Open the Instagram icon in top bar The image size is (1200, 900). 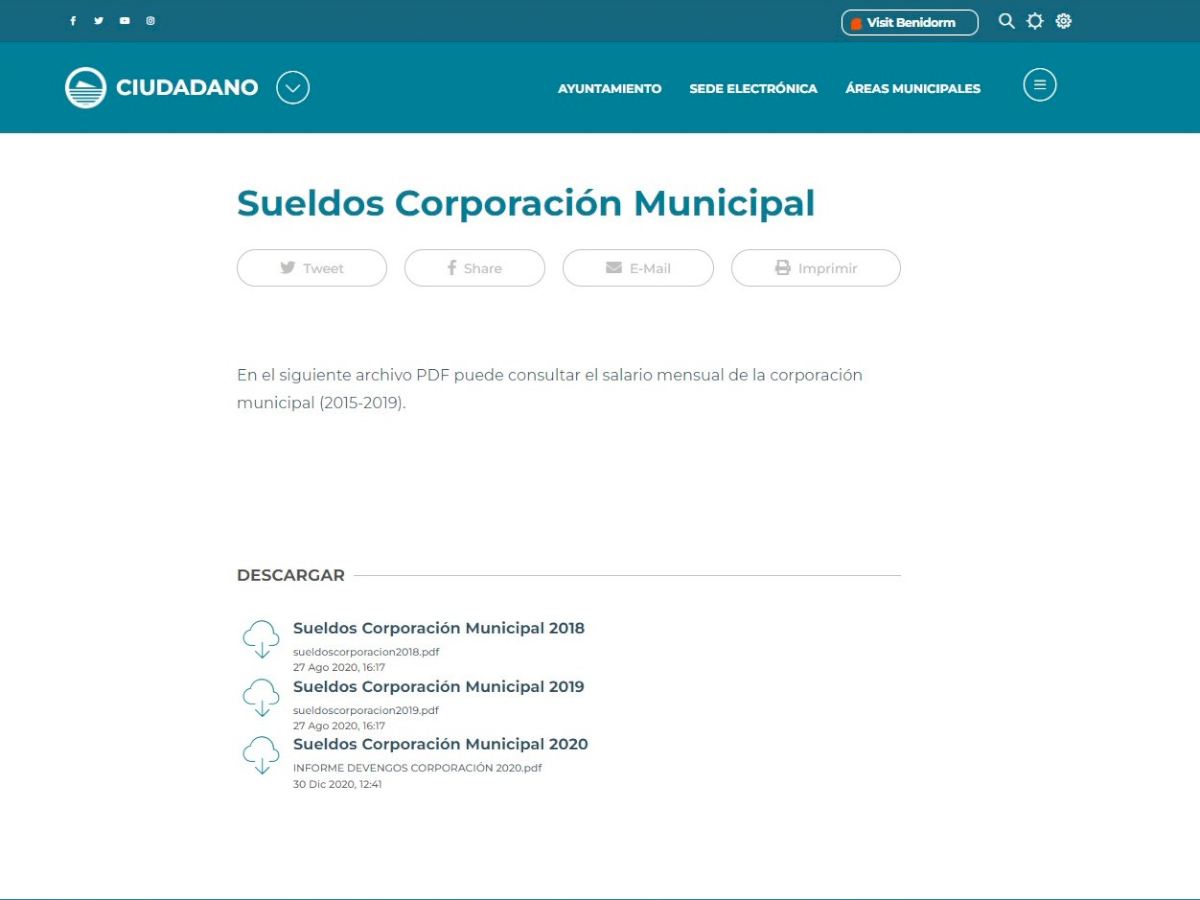[x=151, y=21]
